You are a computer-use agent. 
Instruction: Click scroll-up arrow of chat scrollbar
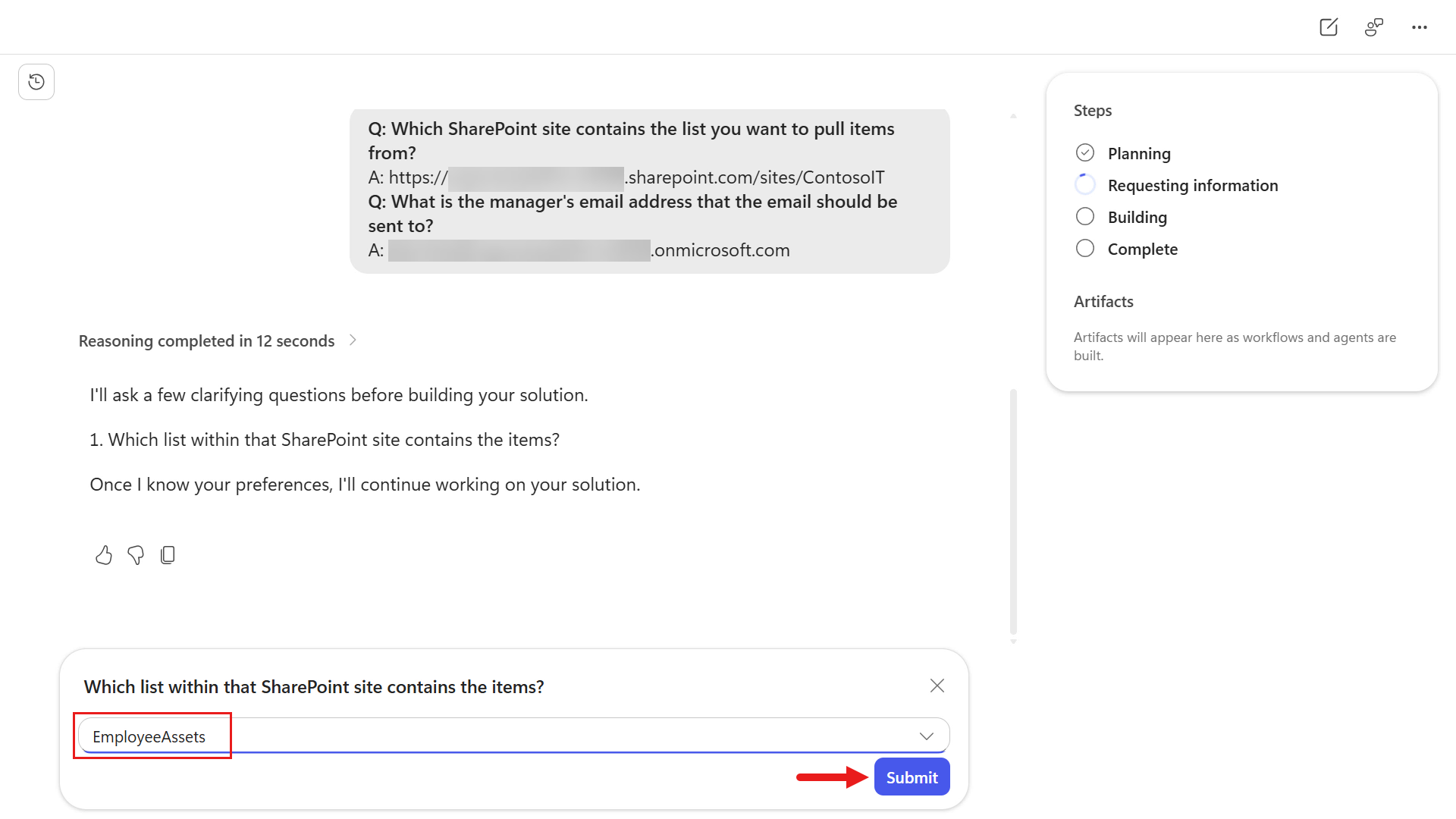[1013, 116]
